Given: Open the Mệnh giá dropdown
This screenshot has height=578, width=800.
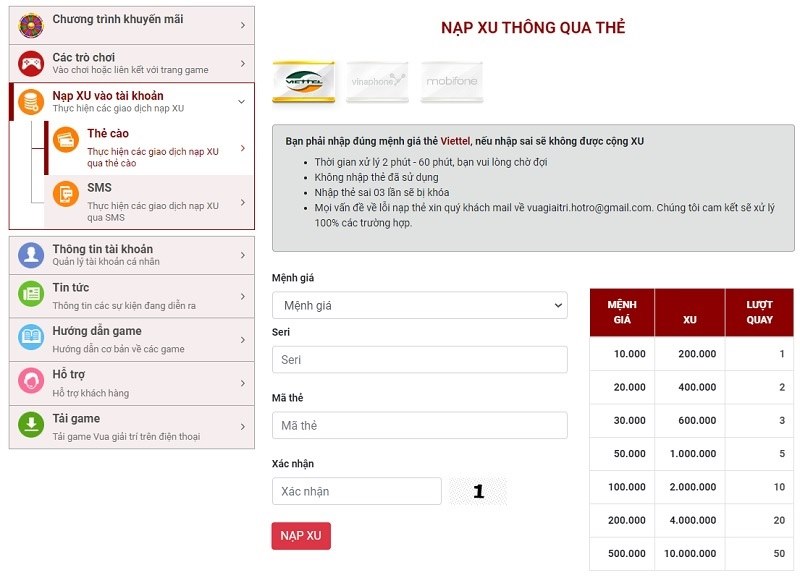Looking at the screenshot, I should pos(419,304).
